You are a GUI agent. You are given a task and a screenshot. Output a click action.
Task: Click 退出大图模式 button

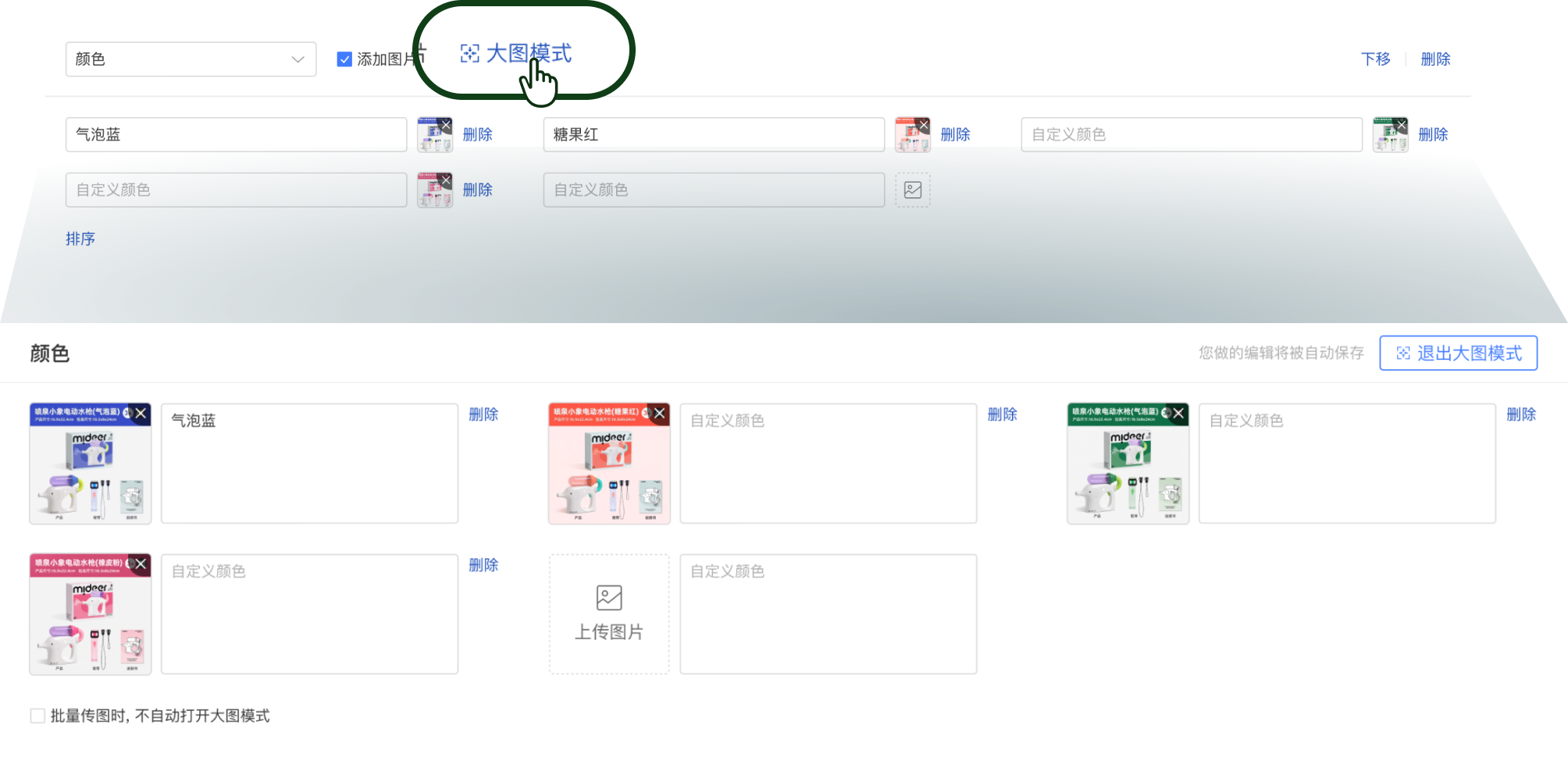[x=1458, y=353]
